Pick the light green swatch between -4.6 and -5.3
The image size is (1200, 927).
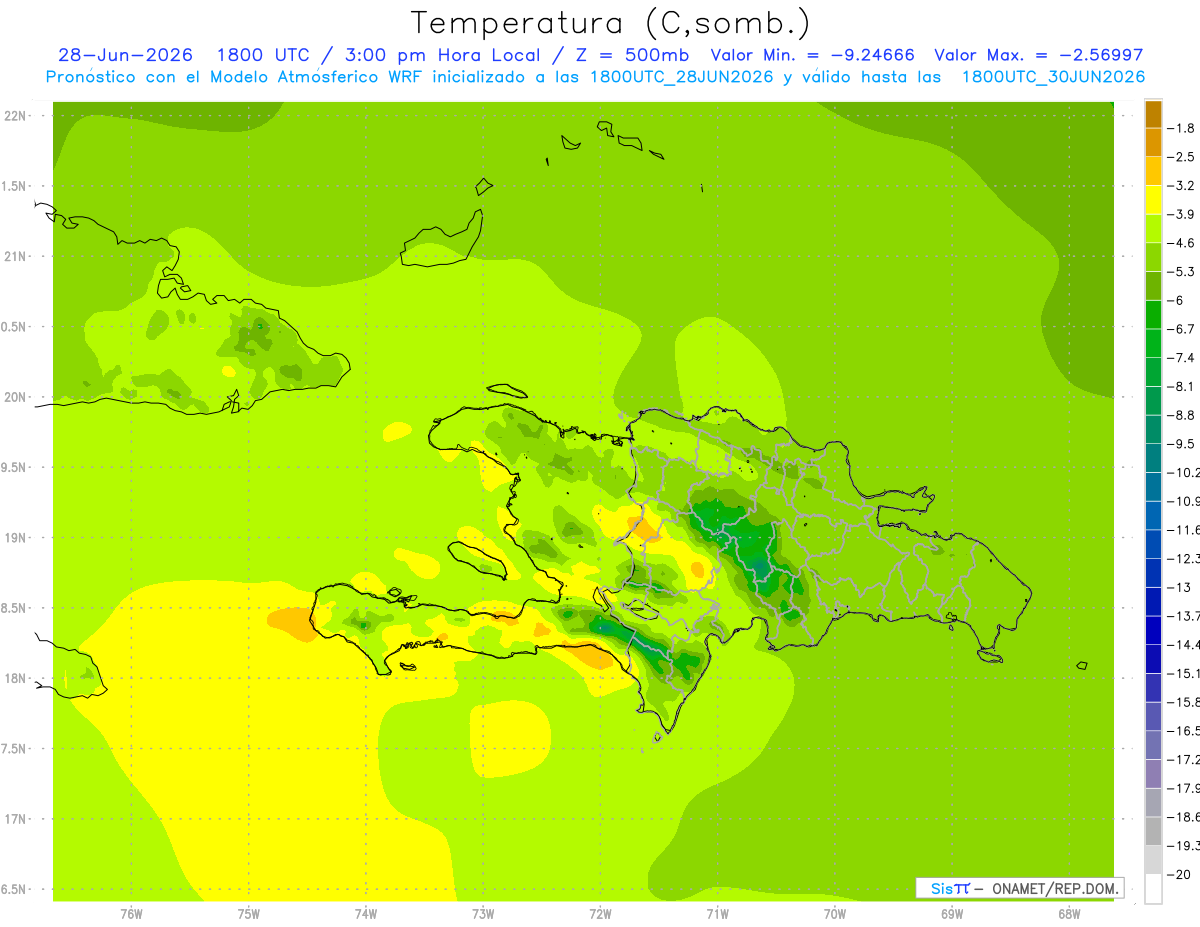1153,257
